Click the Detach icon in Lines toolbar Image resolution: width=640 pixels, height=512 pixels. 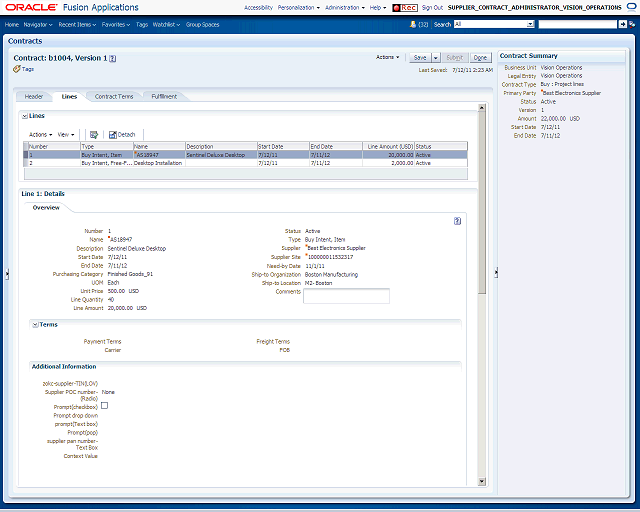point(113,135)
